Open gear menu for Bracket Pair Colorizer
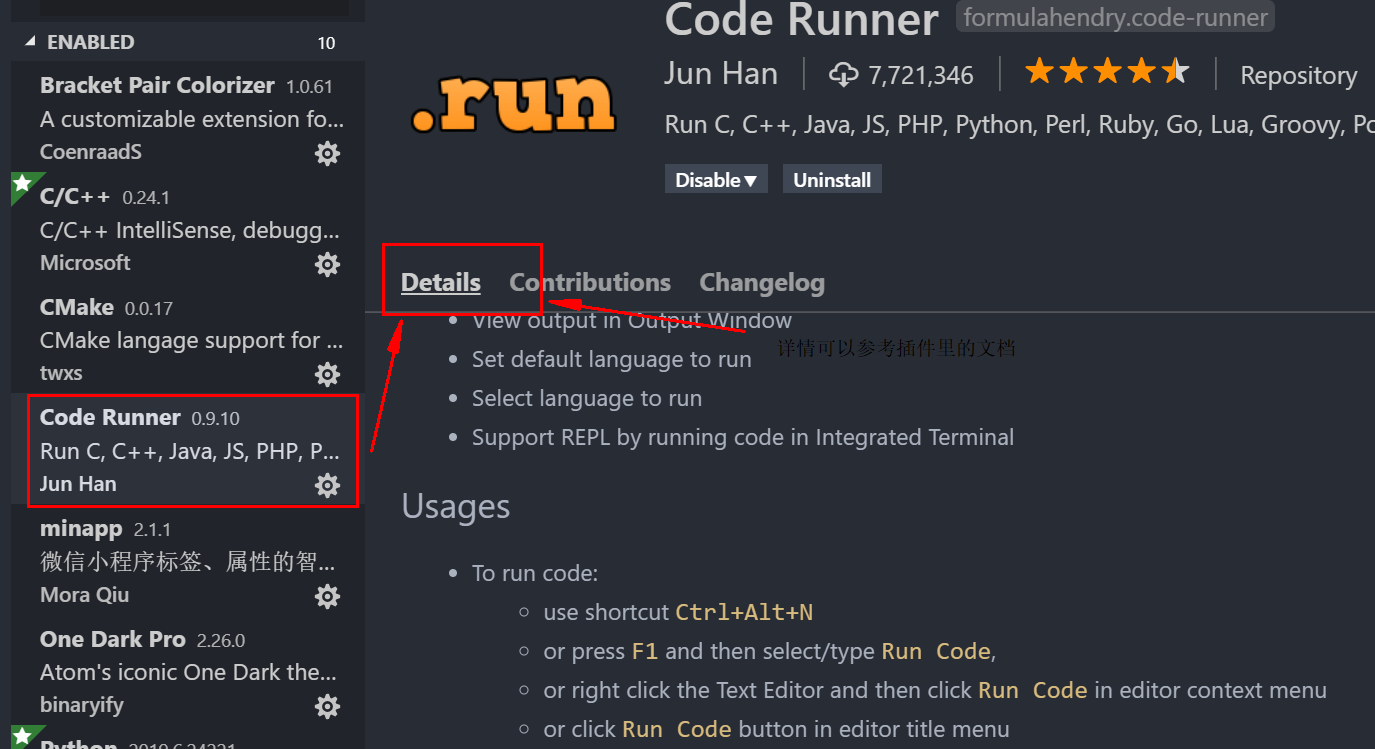Screen dimensions: 1375x749 328,153
